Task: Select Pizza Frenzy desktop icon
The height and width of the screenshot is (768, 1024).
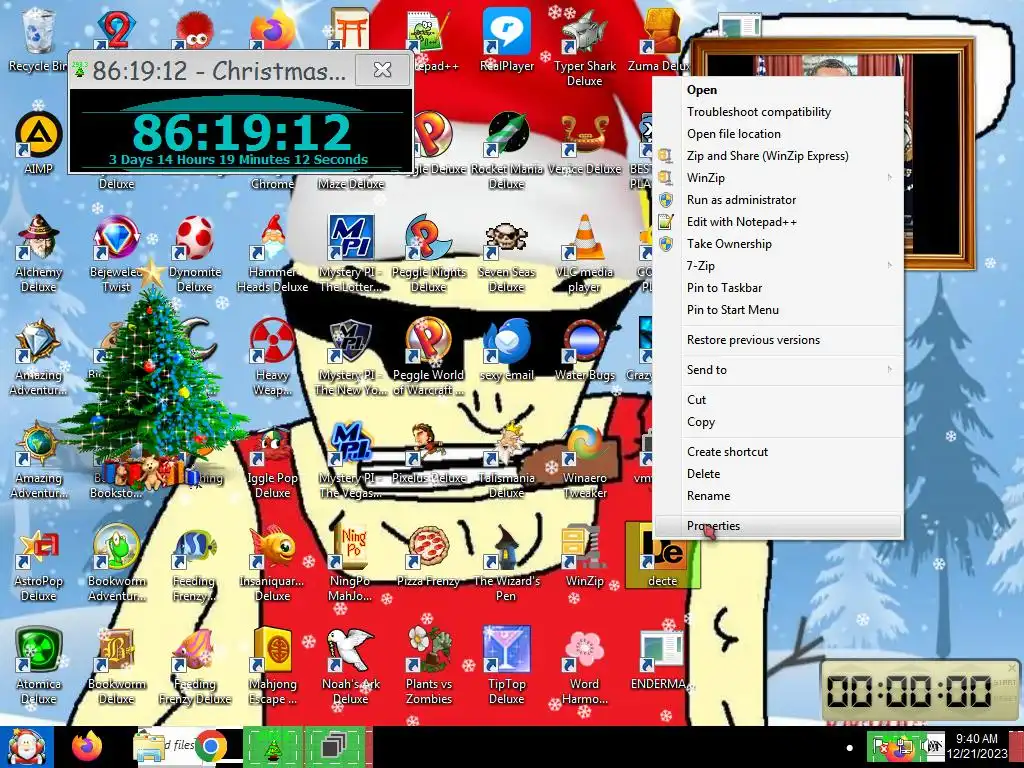Action: point(428,556)
